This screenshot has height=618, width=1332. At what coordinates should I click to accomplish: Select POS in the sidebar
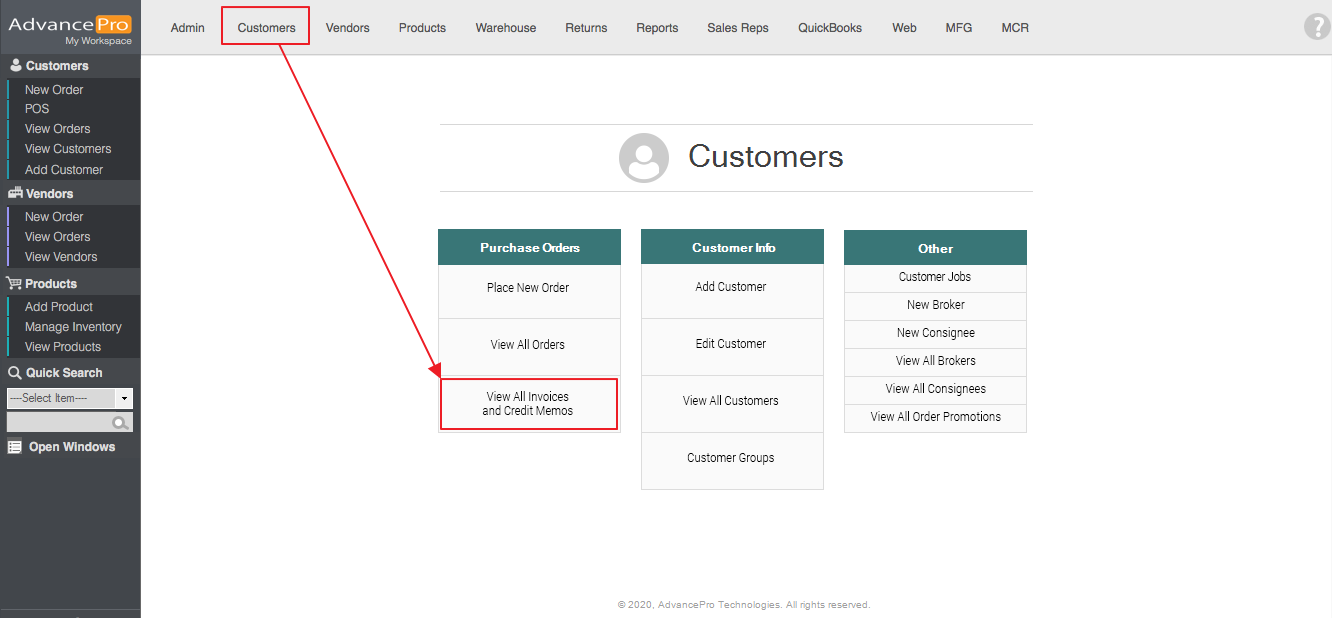37,109
